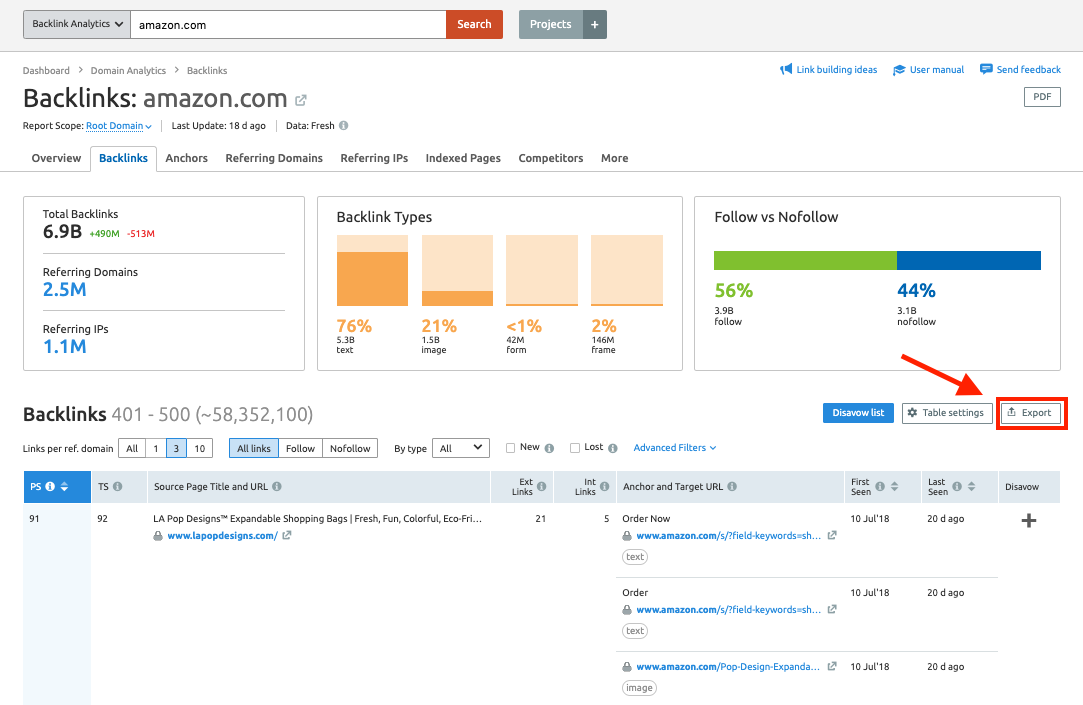Image resolution: width=1083 pixels, height=705 pixels.
Task: Open Table settings
Action: point(947,413)
